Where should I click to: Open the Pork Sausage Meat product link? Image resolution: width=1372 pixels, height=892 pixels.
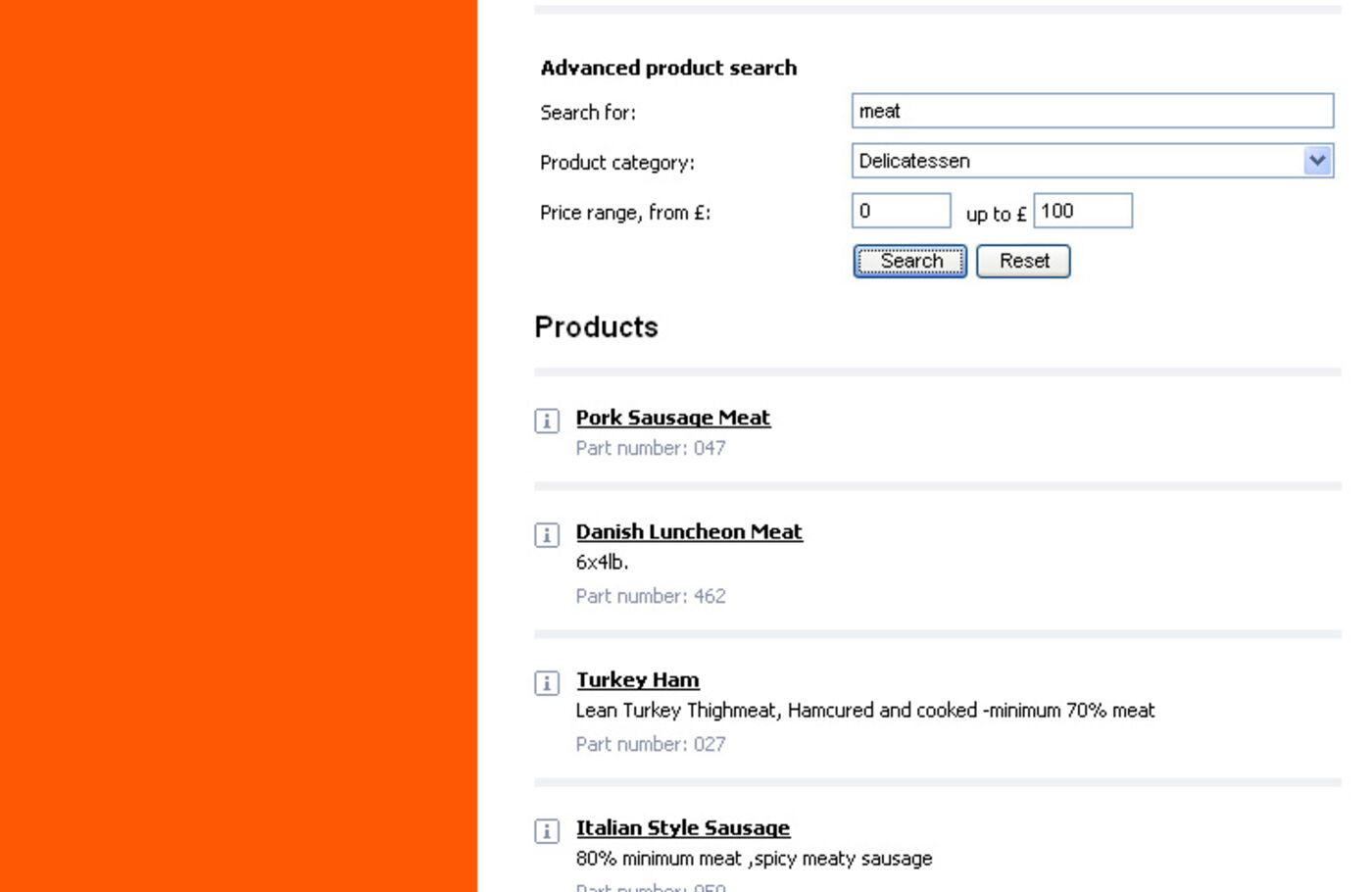click(x=672, y=418)
